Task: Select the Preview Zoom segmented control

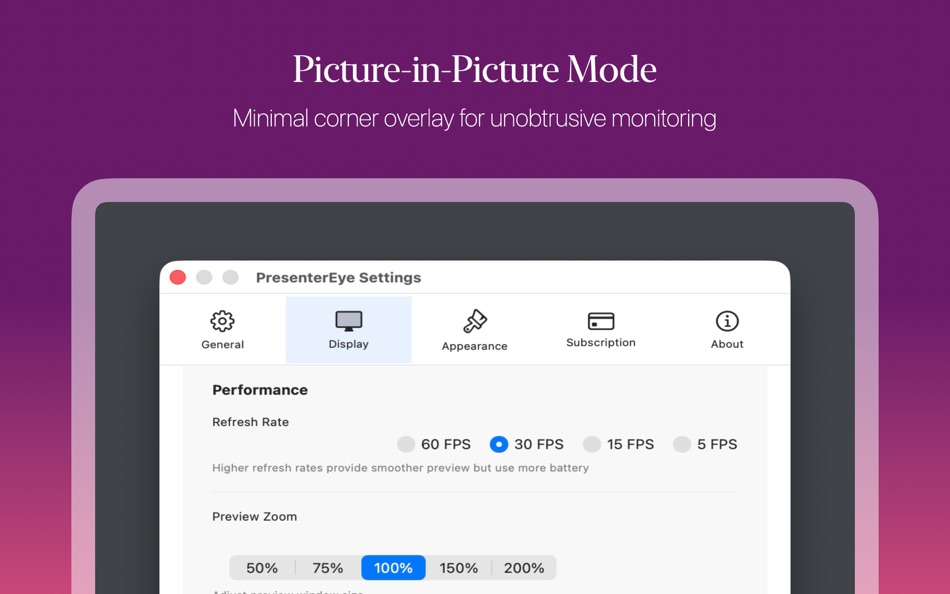Action: click(x=392, y=567)
